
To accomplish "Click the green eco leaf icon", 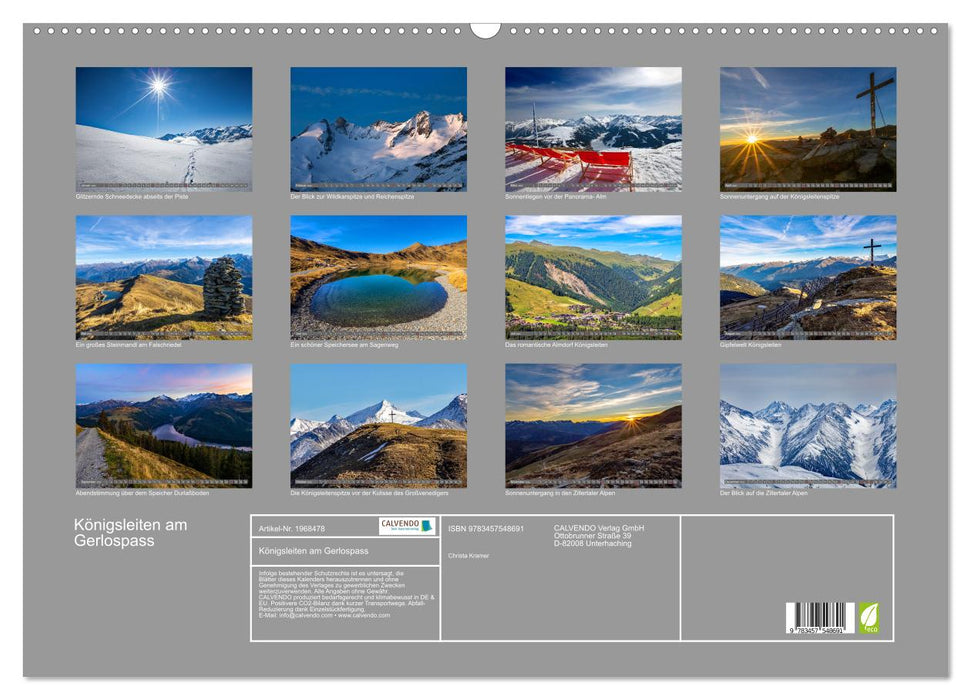I will tap(869, 617).
